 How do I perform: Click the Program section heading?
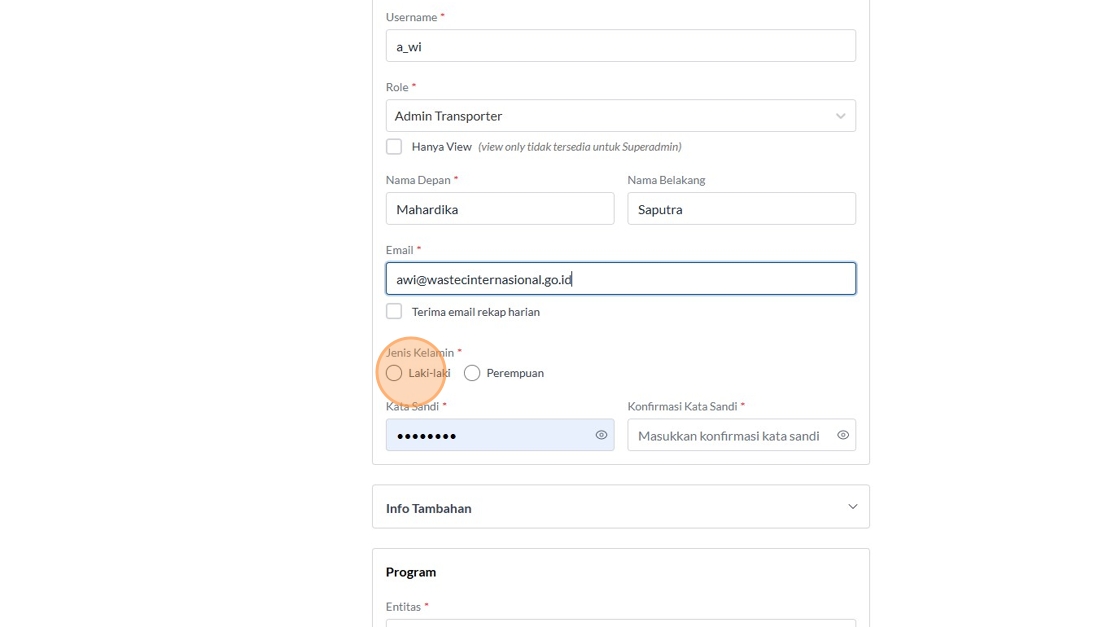[x=411, y=572]
